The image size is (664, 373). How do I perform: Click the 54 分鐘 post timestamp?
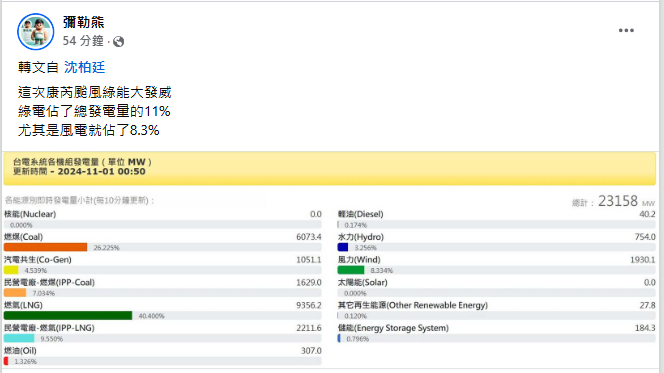(x=83, y=41)
